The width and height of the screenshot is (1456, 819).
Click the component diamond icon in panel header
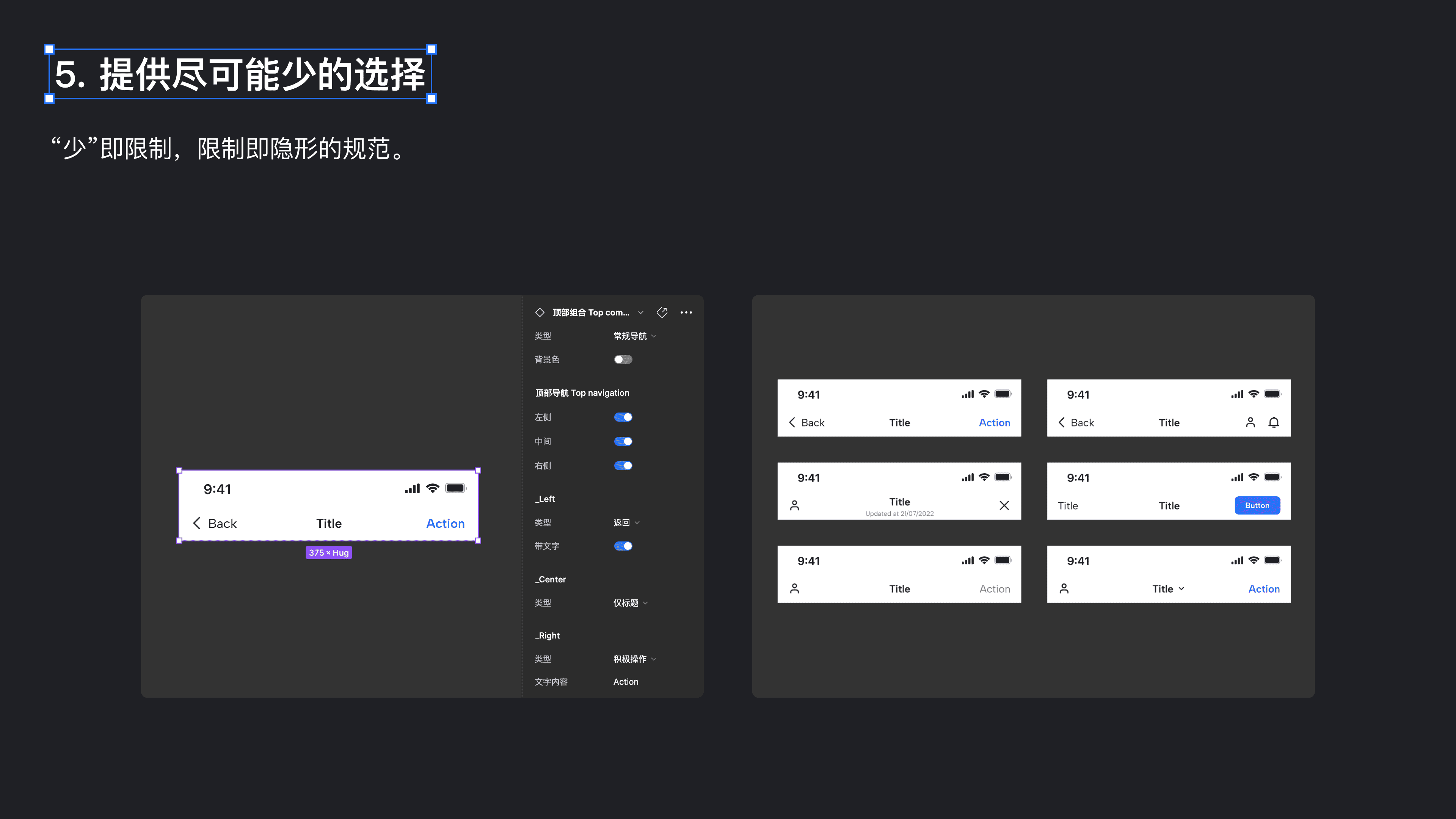(540, 312)
